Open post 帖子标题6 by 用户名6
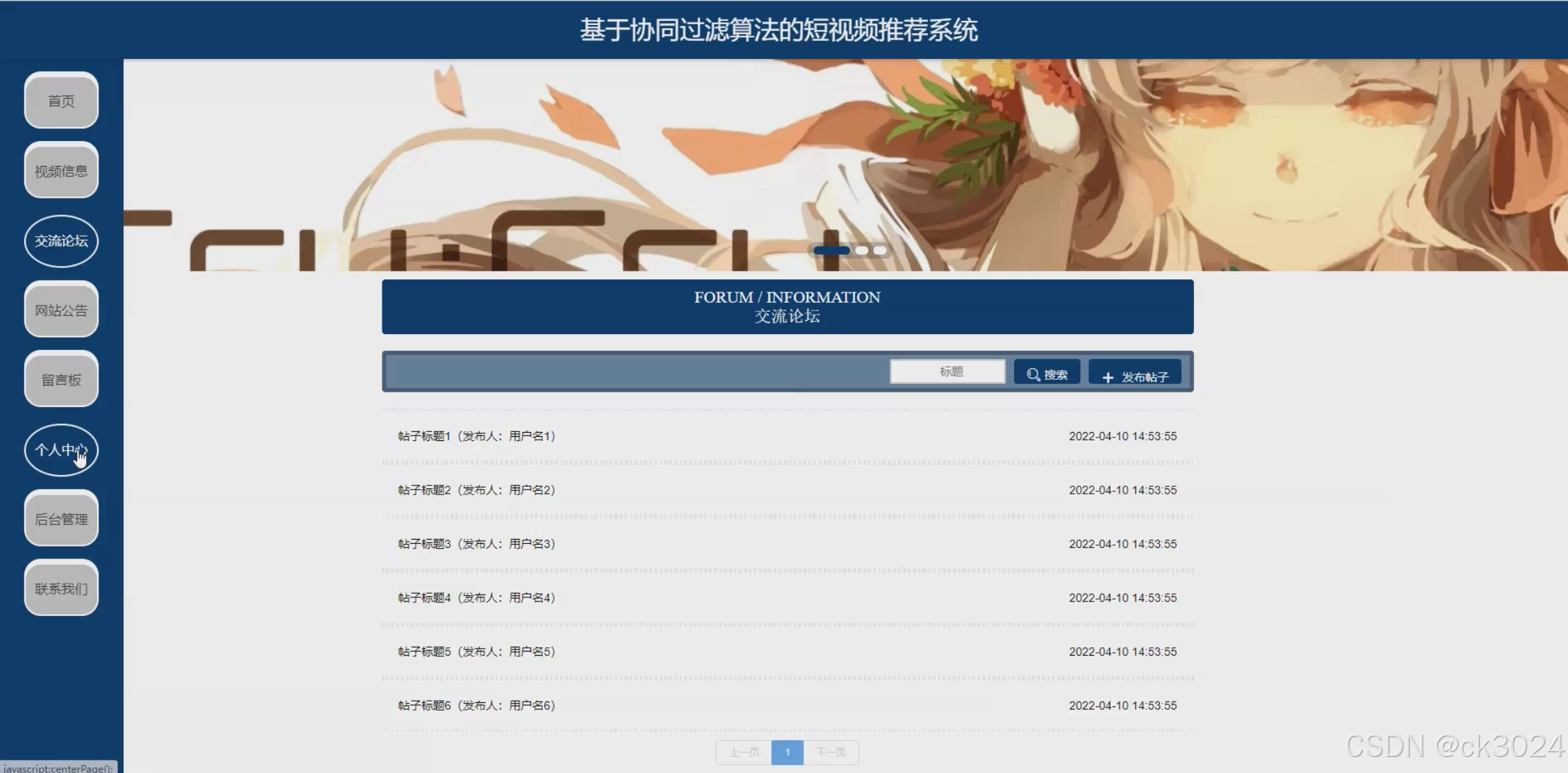1568x773 pixels. [x=476, y=706]
